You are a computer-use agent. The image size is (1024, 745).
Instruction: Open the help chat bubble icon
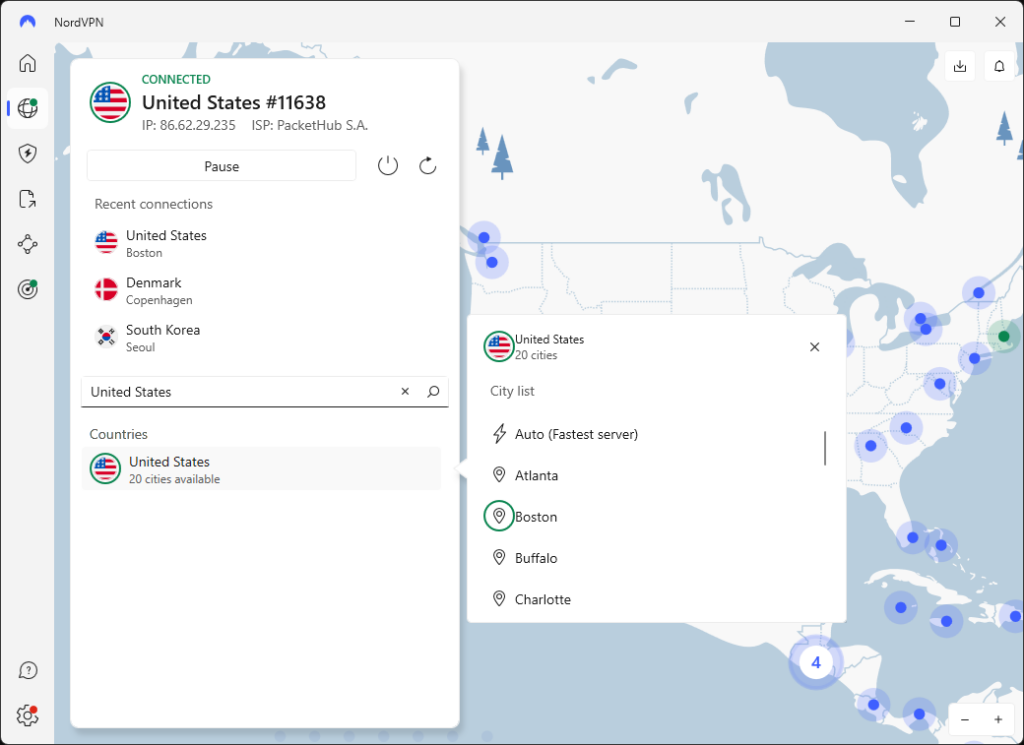click(x=27, y=671)
